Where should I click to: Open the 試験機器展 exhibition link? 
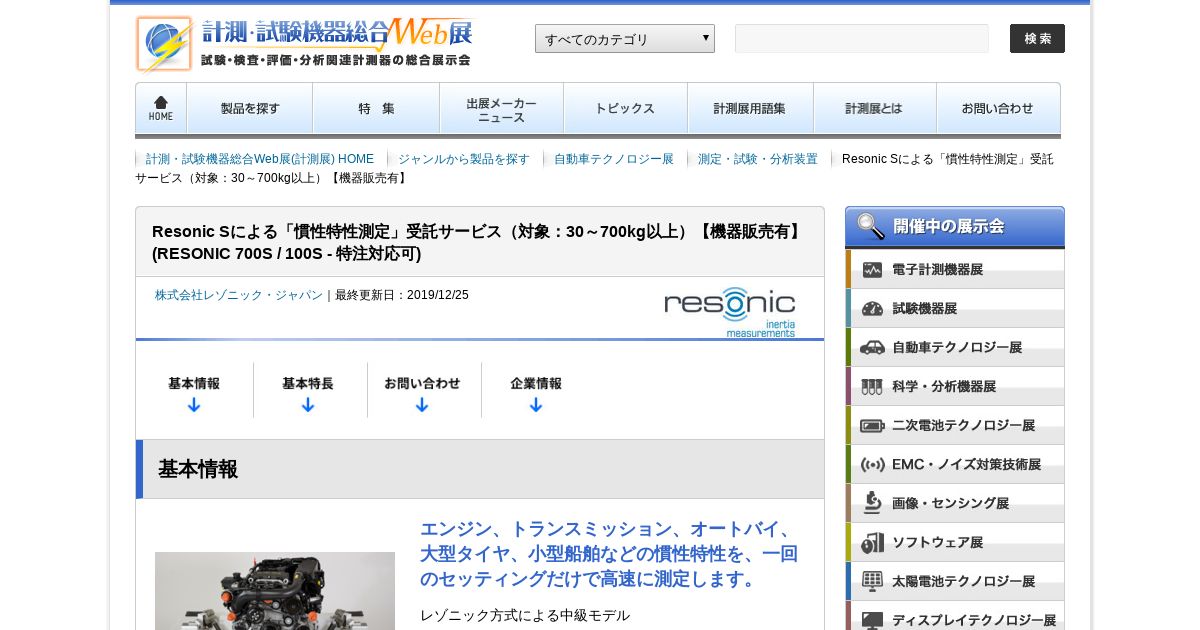click(955, 309)
